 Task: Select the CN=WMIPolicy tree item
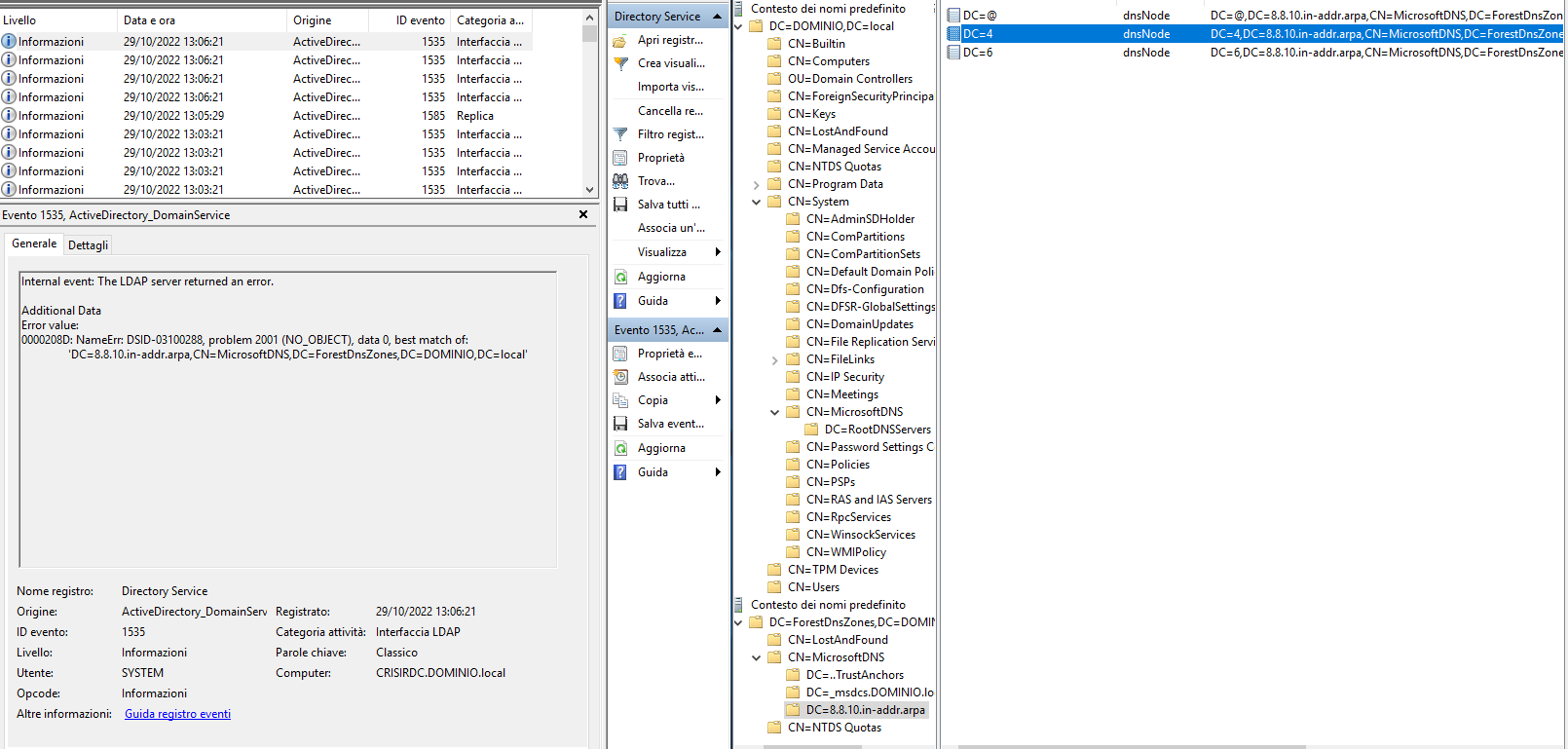click(846, 552)
